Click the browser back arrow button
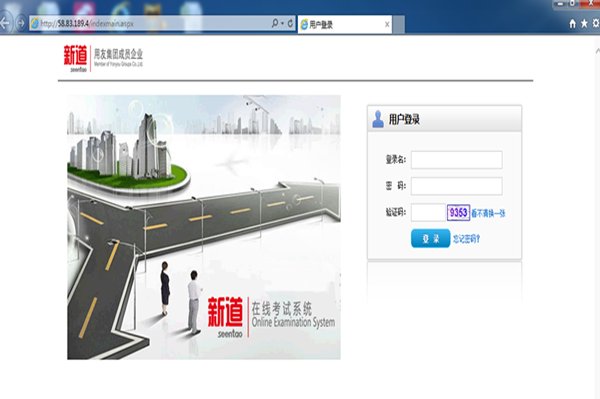 click(5, 23)
